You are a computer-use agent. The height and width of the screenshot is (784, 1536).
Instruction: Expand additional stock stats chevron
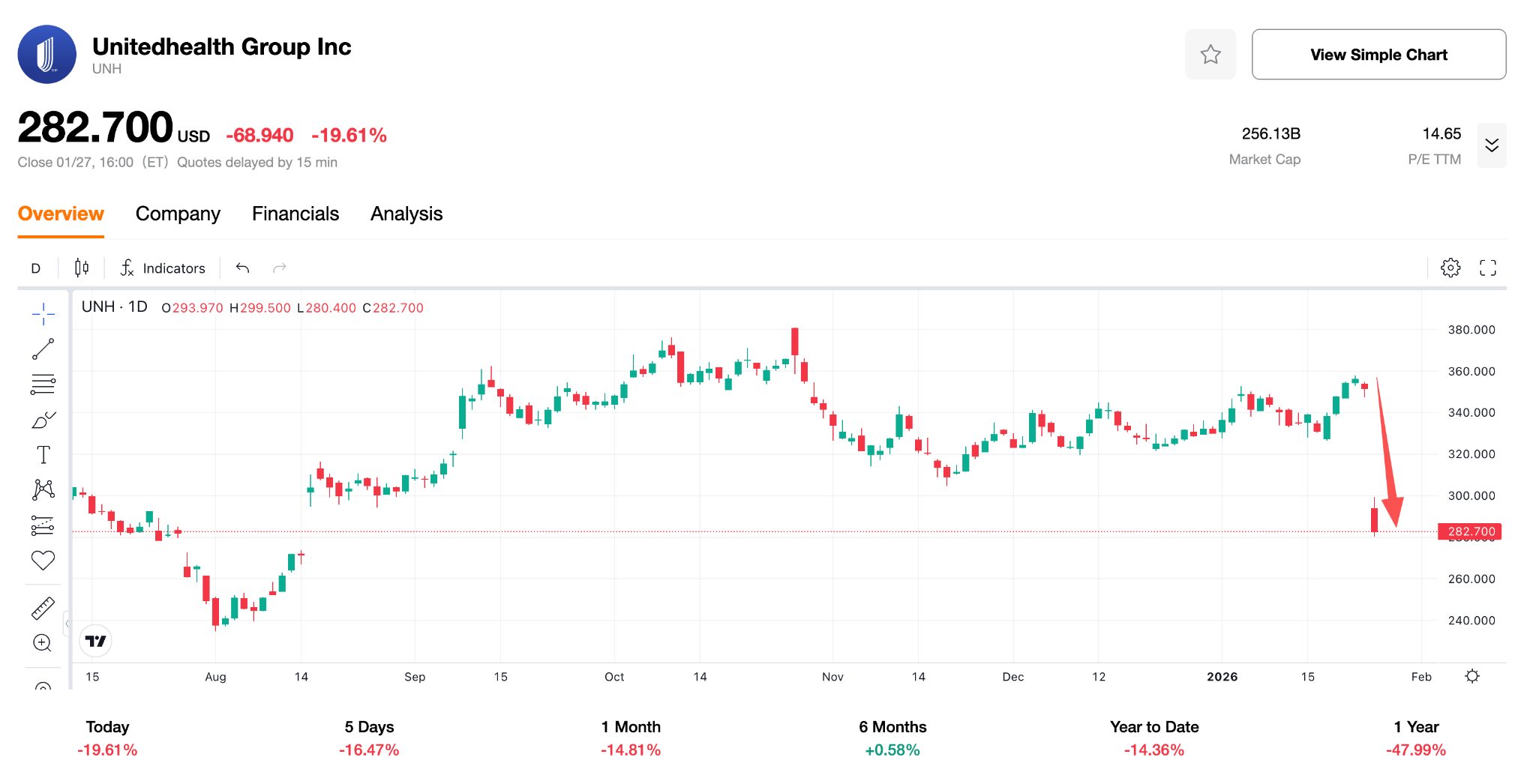pyautogui.click(x=1491, y=145)
